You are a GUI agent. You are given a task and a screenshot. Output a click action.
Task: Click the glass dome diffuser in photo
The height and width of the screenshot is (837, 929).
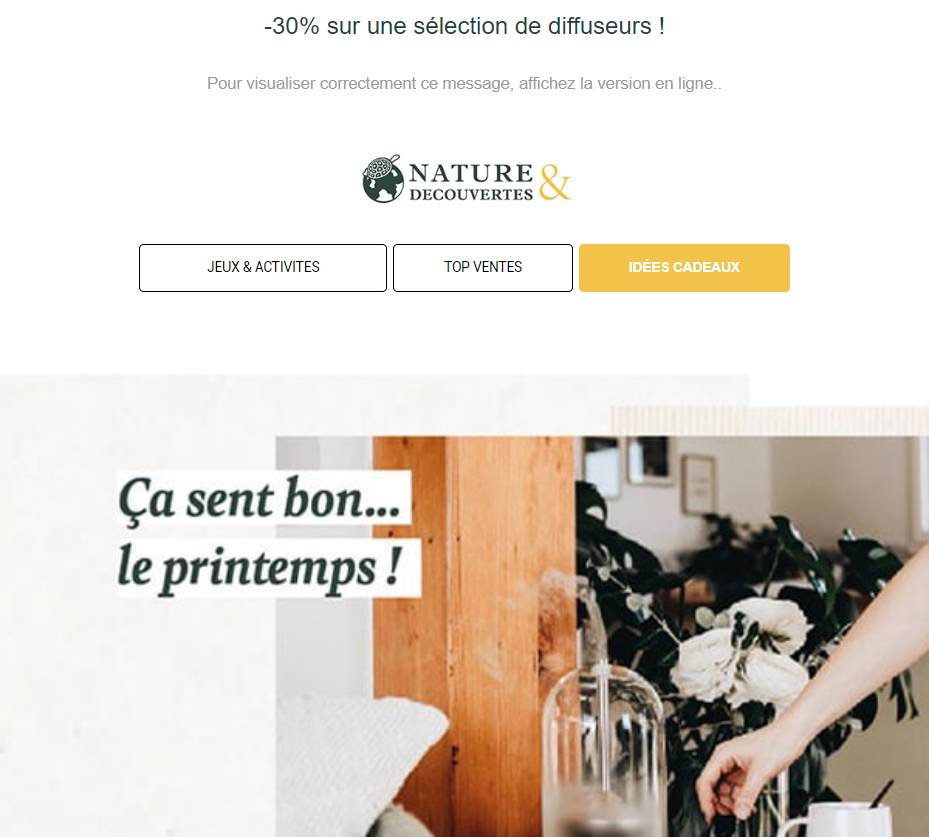click(x=603, y=746)
